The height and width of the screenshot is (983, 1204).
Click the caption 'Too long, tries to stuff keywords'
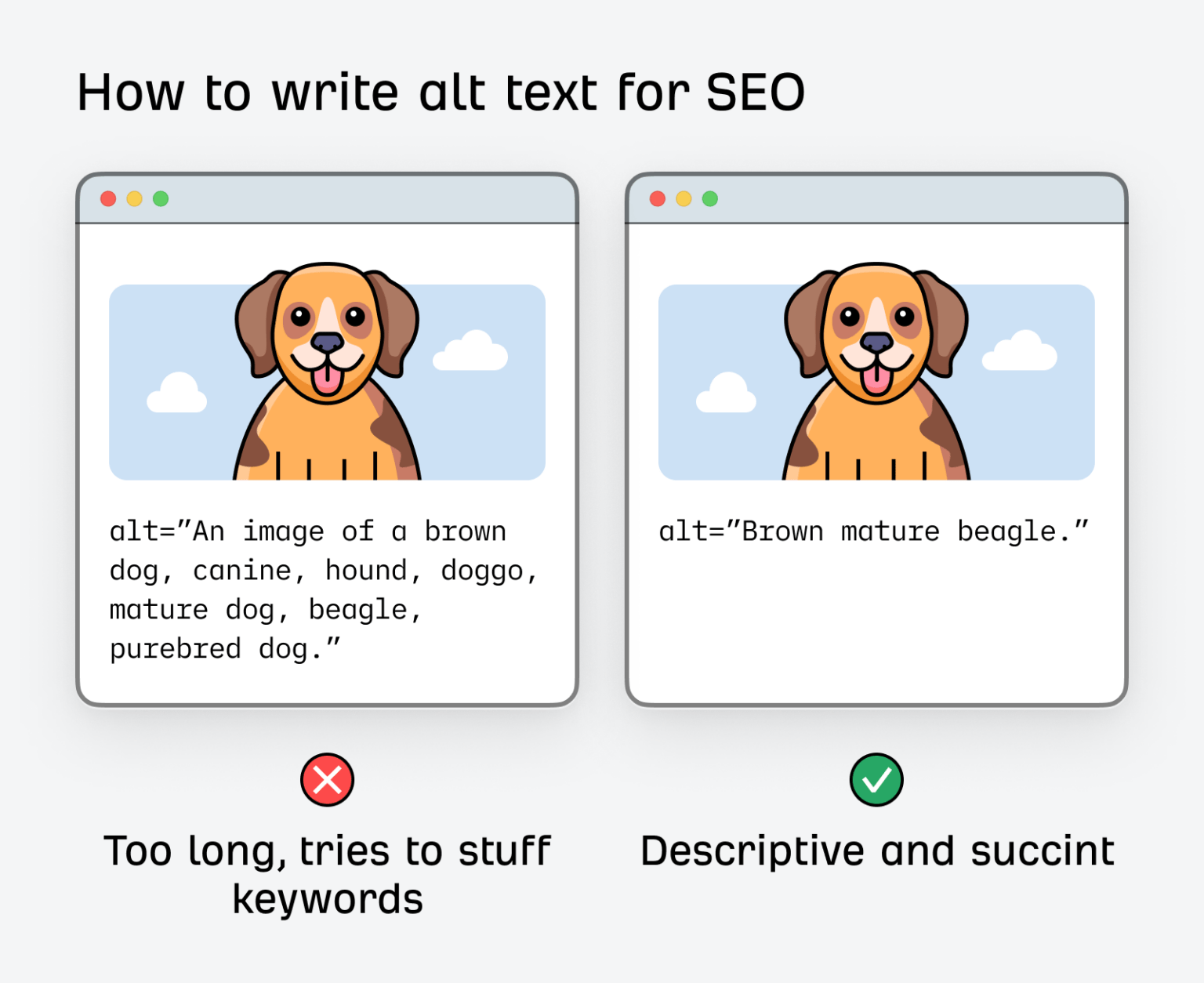(x=328, y=872)
